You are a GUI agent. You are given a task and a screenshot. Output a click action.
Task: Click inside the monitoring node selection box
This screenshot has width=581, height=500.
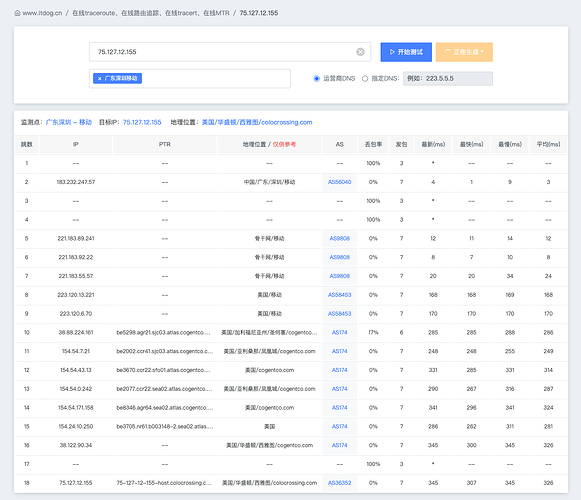tap(190, 79)
